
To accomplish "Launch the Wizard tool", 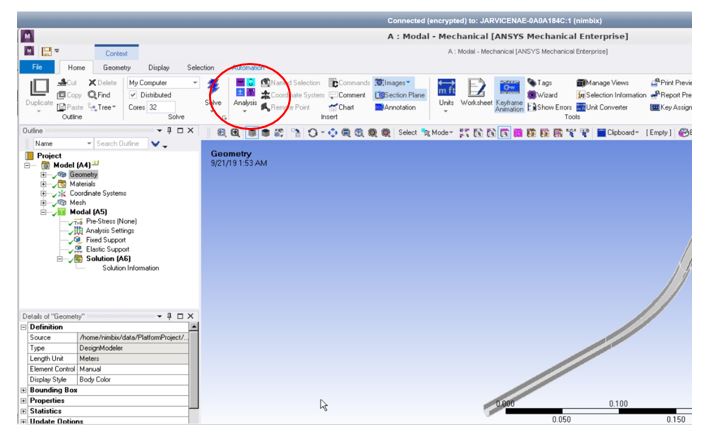I will tap(542, 95).
